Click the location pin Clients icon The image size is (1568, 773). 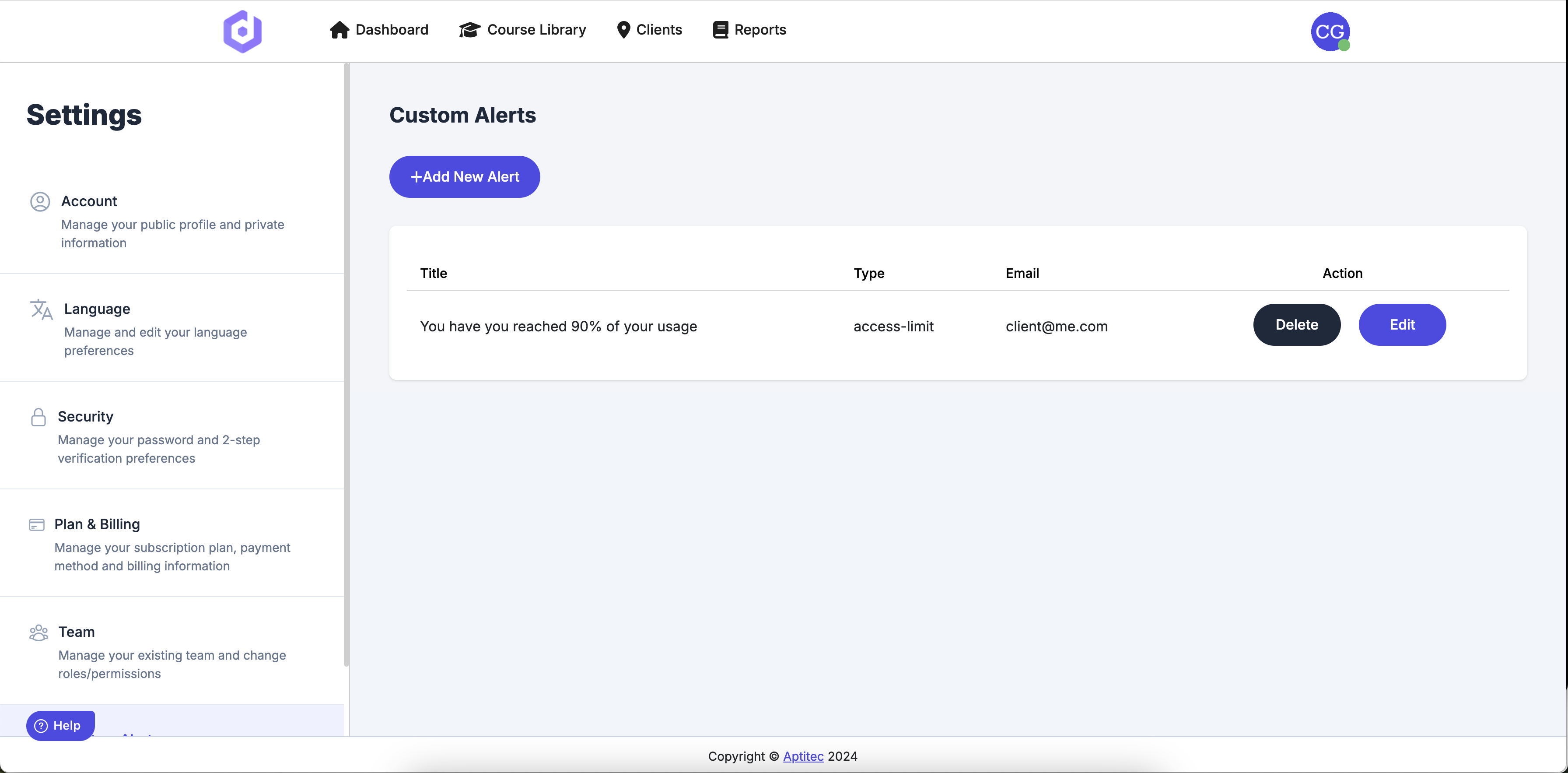click(624, 28)
